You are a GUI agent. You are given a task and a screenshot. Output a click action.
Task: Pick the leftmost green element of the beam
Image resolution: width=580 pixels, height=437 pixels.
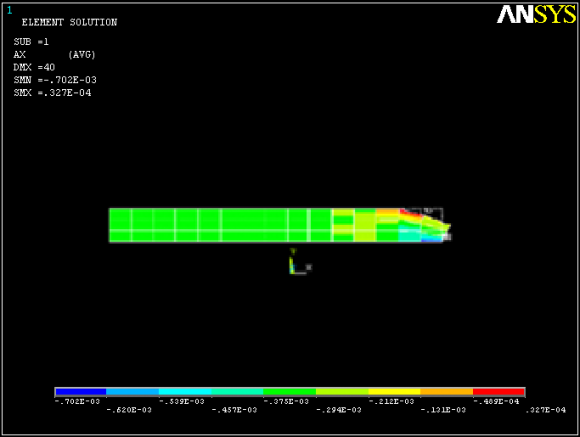(120, 219)
